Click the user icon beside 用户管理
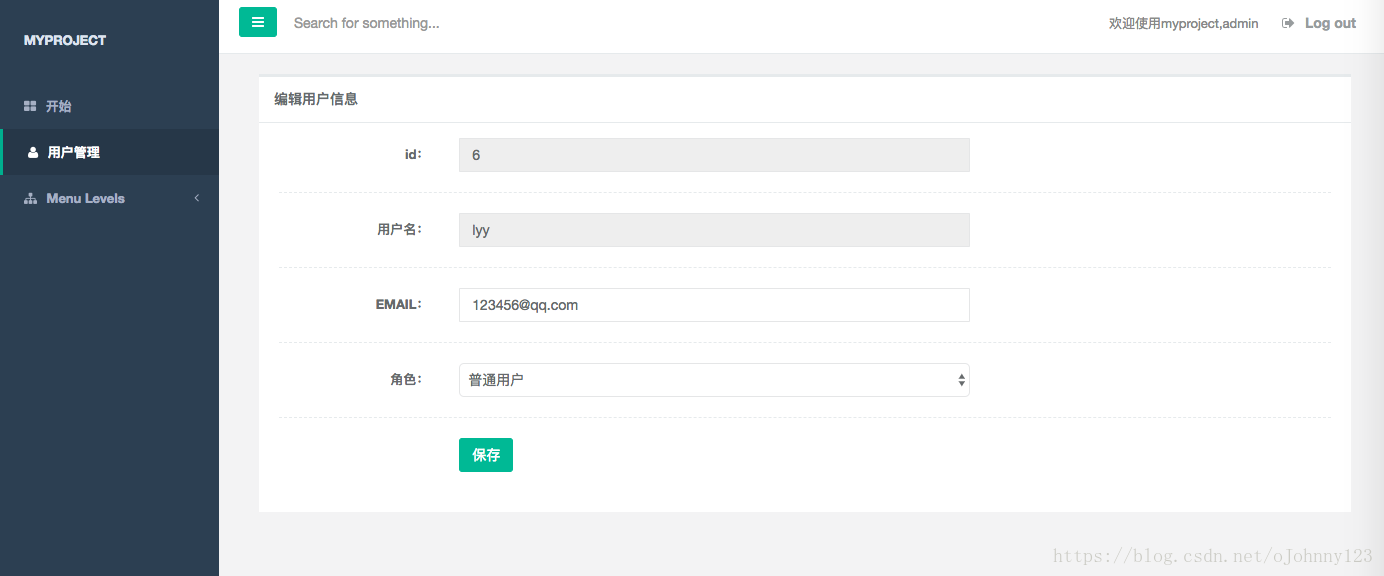The width and height of the screenshot is (1384, 576). [x=33, y=152]
